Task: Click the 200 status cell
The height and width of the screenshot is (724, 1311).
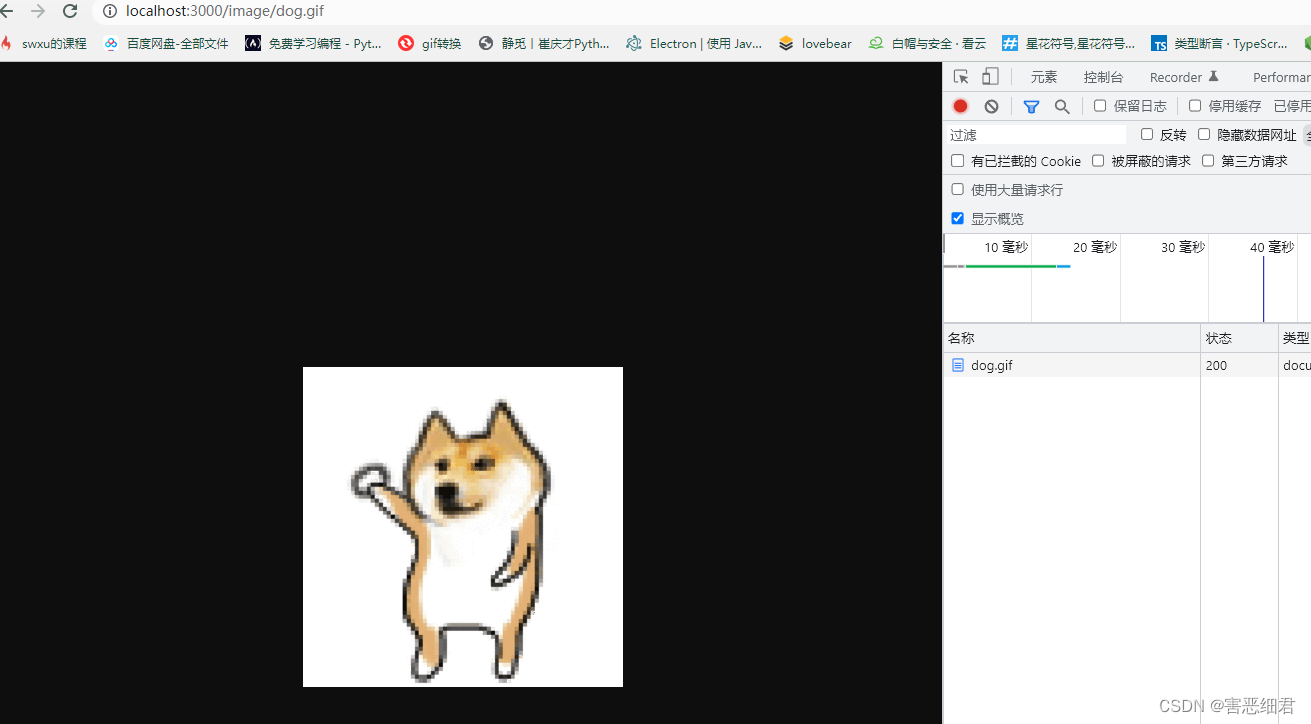Action: 1239,365
